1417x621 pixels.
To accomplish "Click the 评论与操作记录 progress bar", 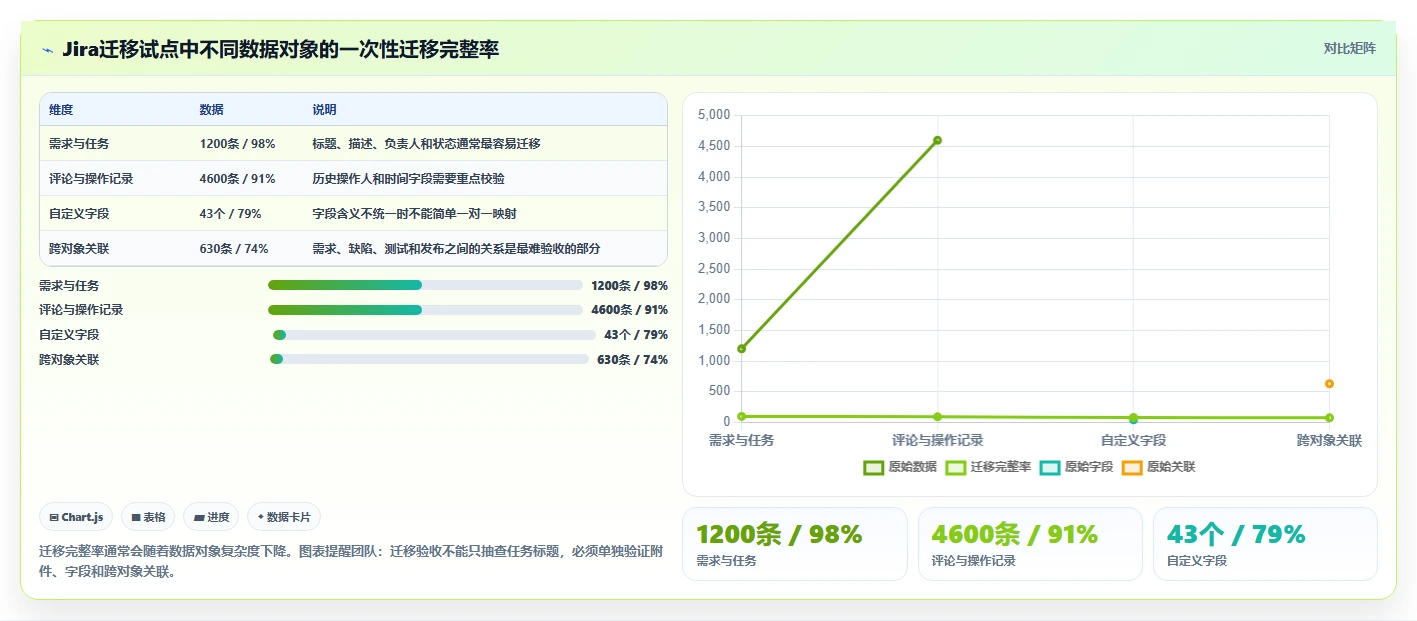I will pyautogui.click(x=425, y=310).
